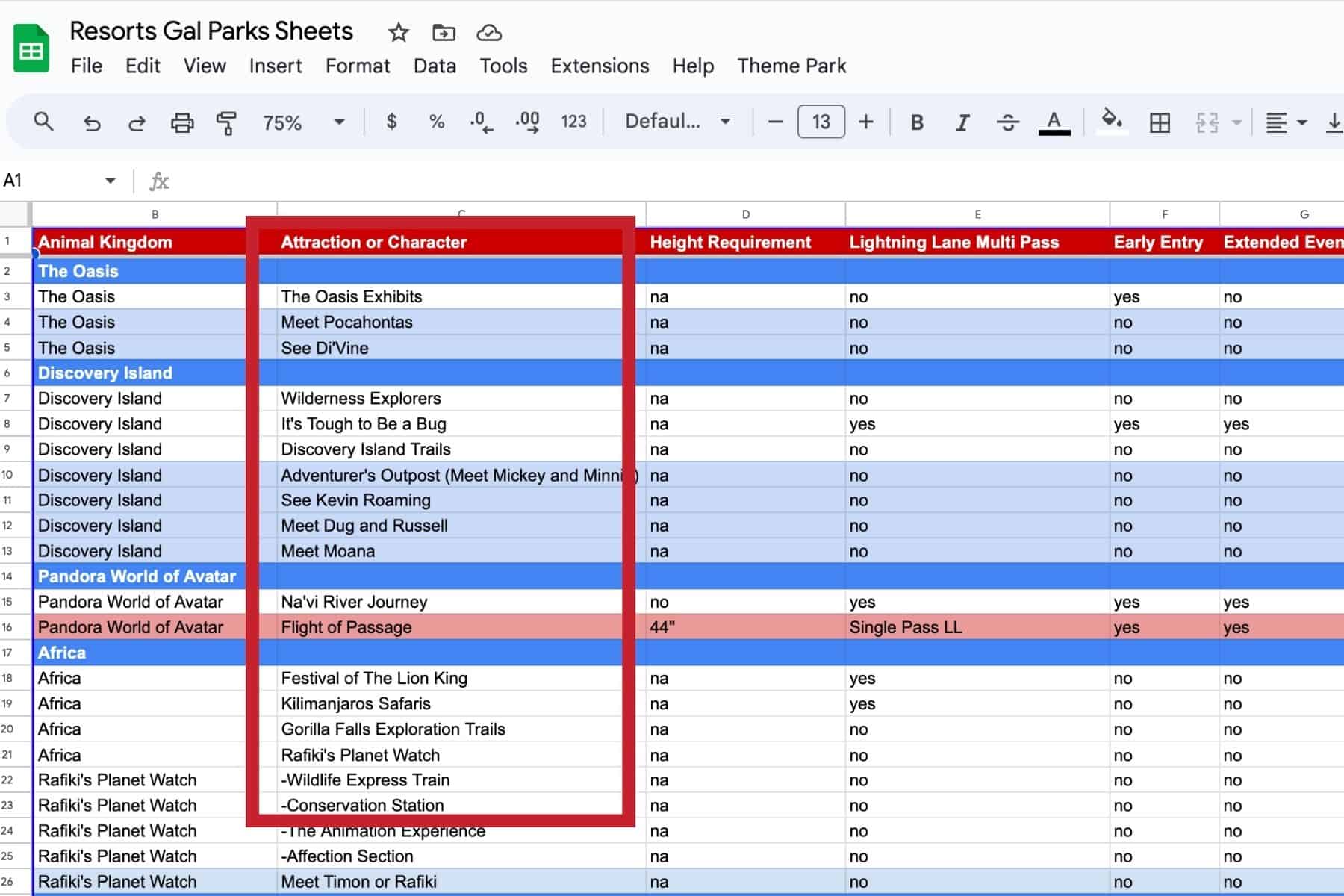The height and width of the screenshot is (896, 1344).
Task: Select column D header
Action: pyautogui.click(x=745, y=214)
